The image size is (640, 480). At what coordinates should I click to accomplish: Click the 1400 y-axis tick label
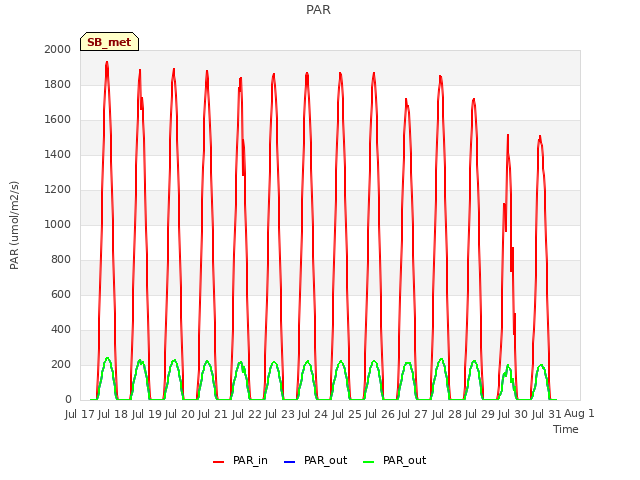[58, 154]
